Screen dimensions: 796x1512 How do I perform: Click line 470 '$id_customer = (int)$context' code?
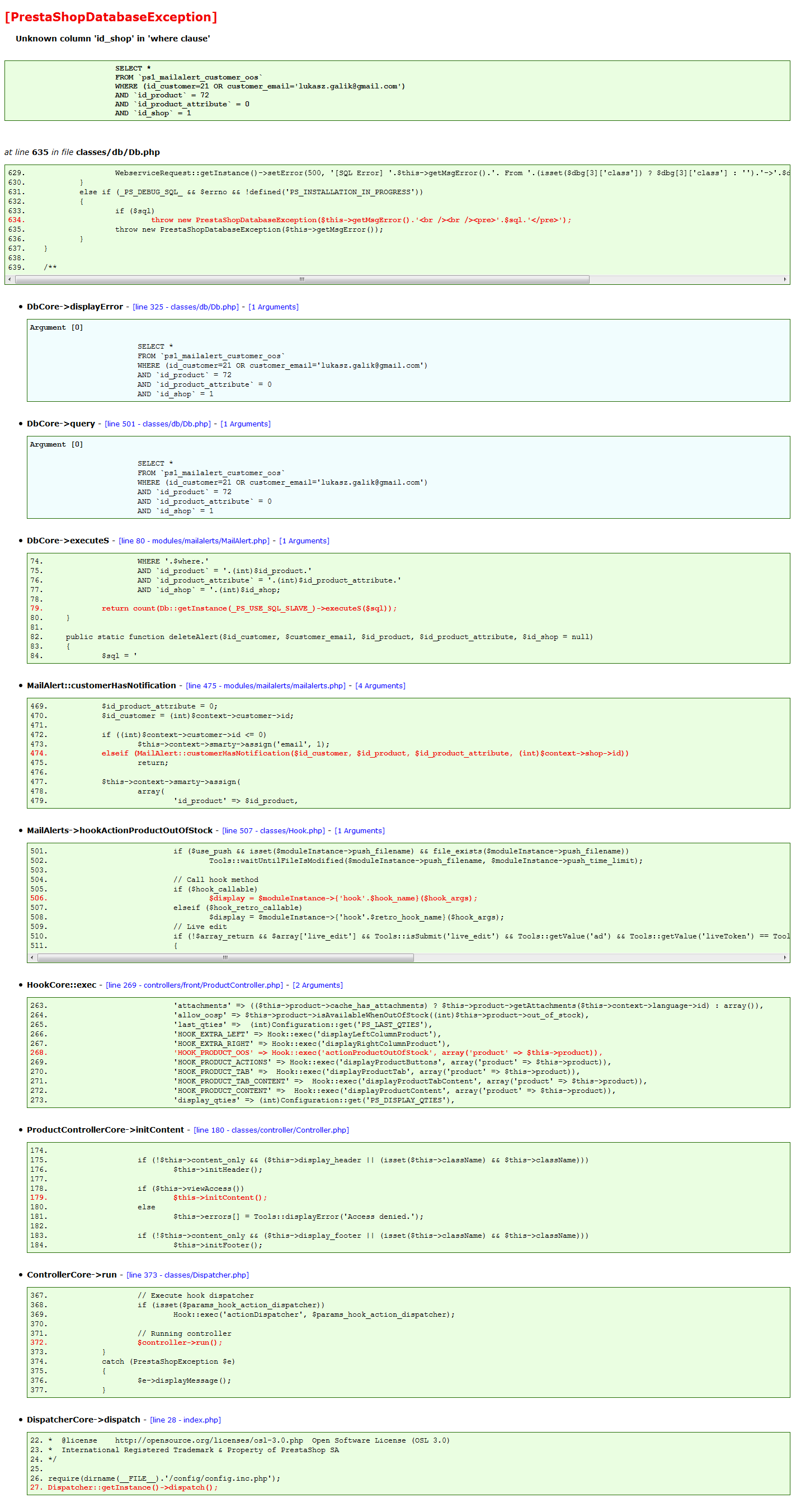[x=197, y=716]
